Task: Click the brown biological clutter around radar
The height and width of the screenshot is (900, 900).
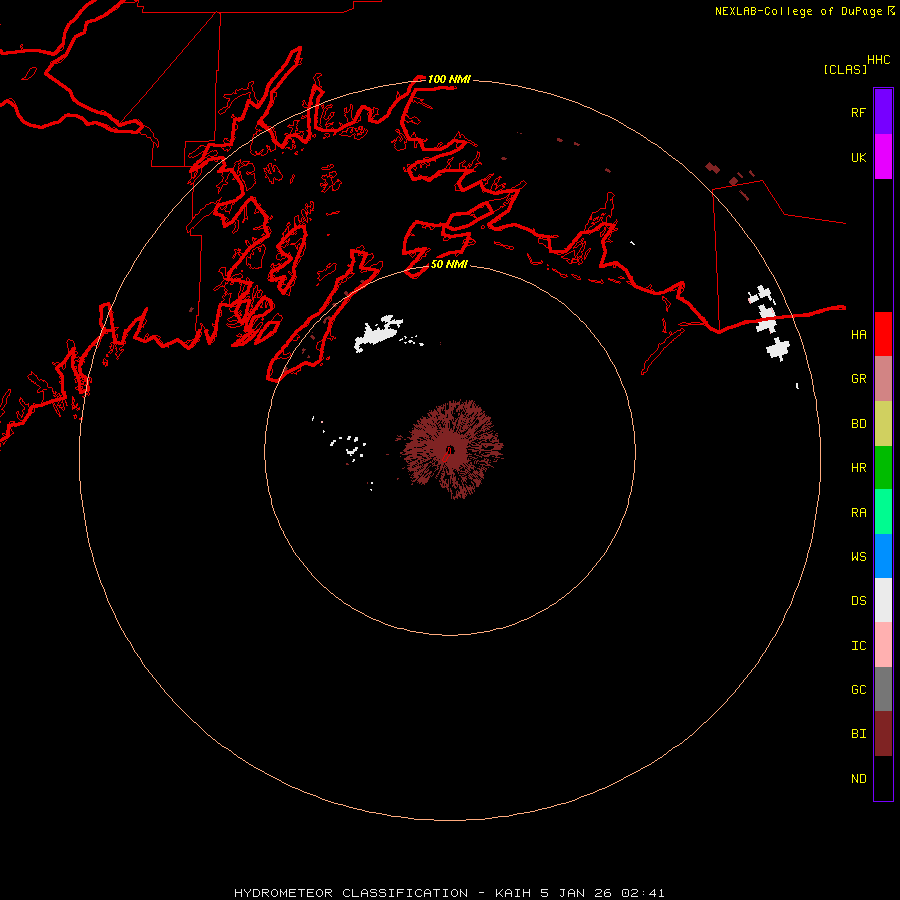Action: 452,449
